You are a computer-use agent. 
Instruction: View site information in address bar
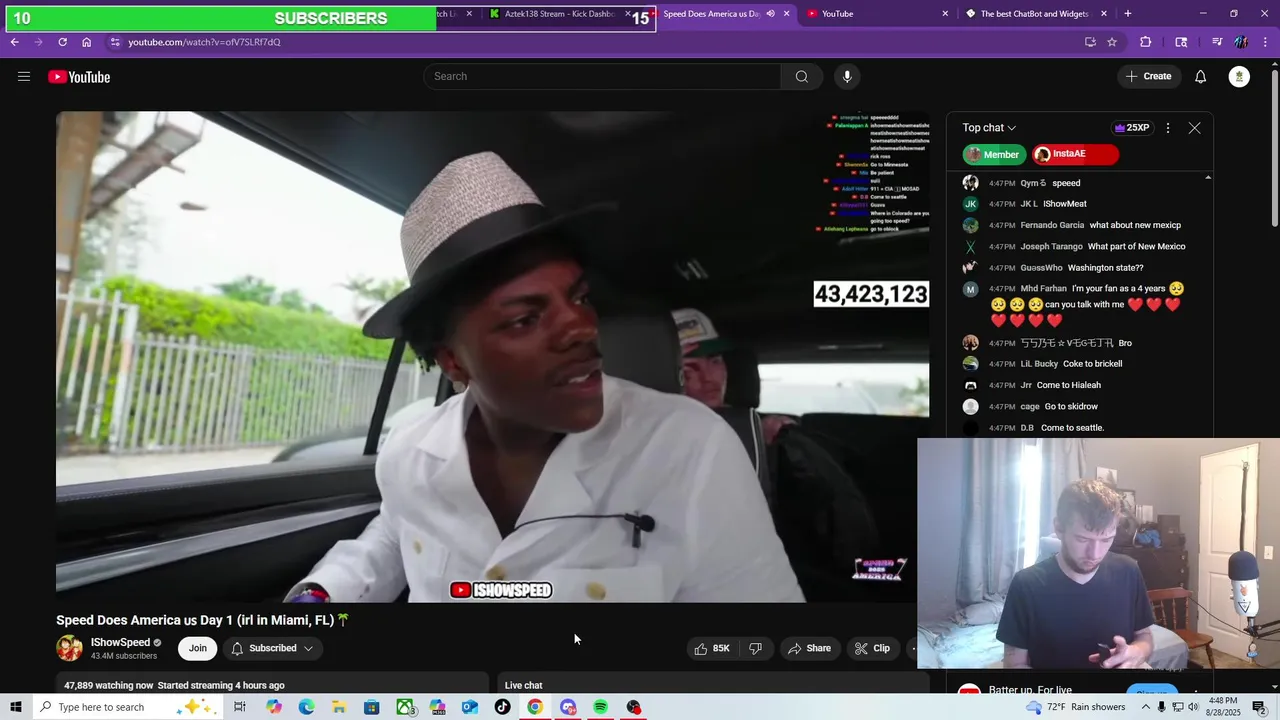click(x=115, y=42)
